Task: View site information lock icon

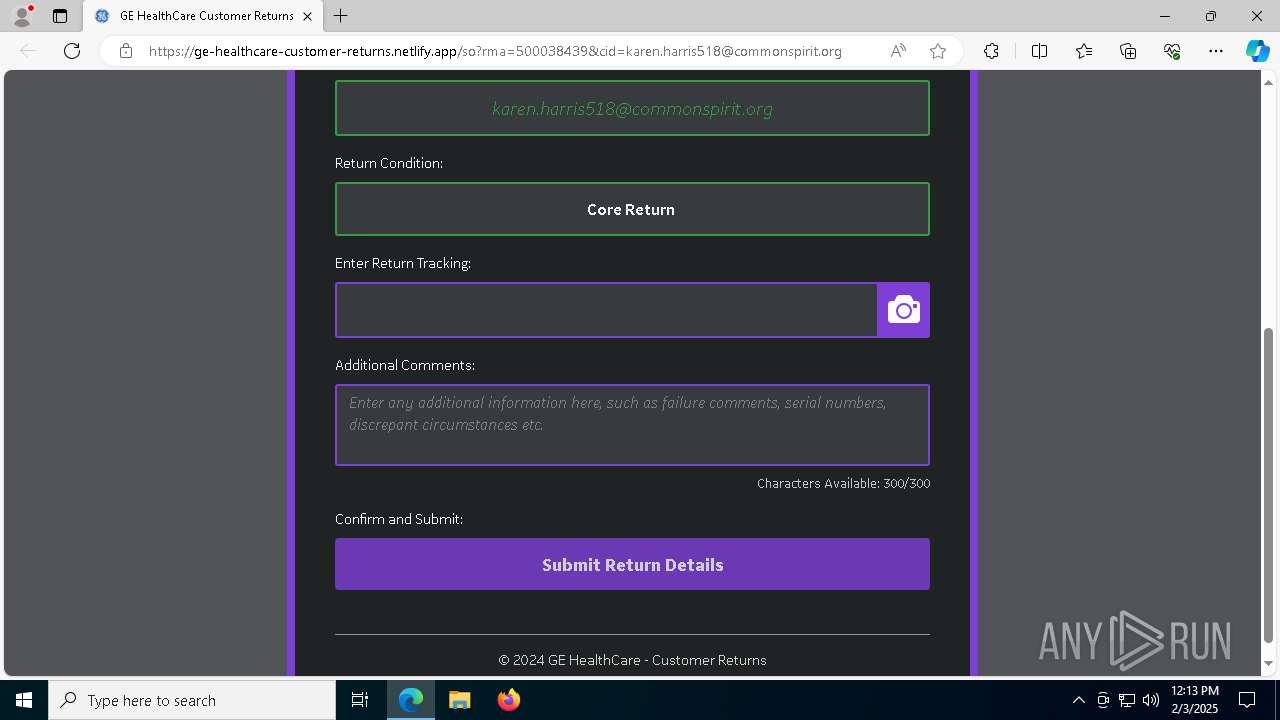Action: [x=126, y=51]
